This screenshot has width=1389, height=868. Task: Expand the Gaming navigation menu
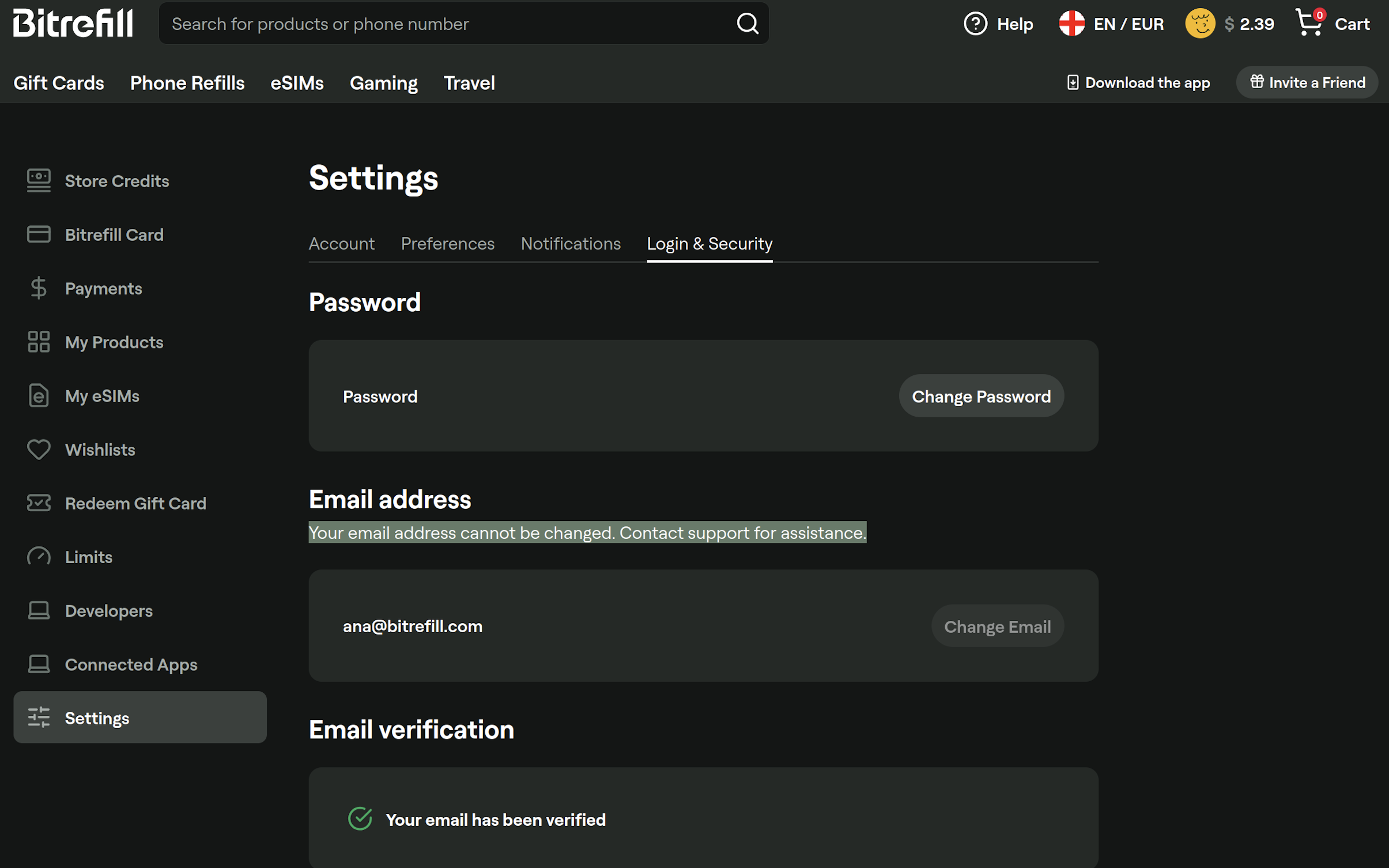(x=383, y=83)
